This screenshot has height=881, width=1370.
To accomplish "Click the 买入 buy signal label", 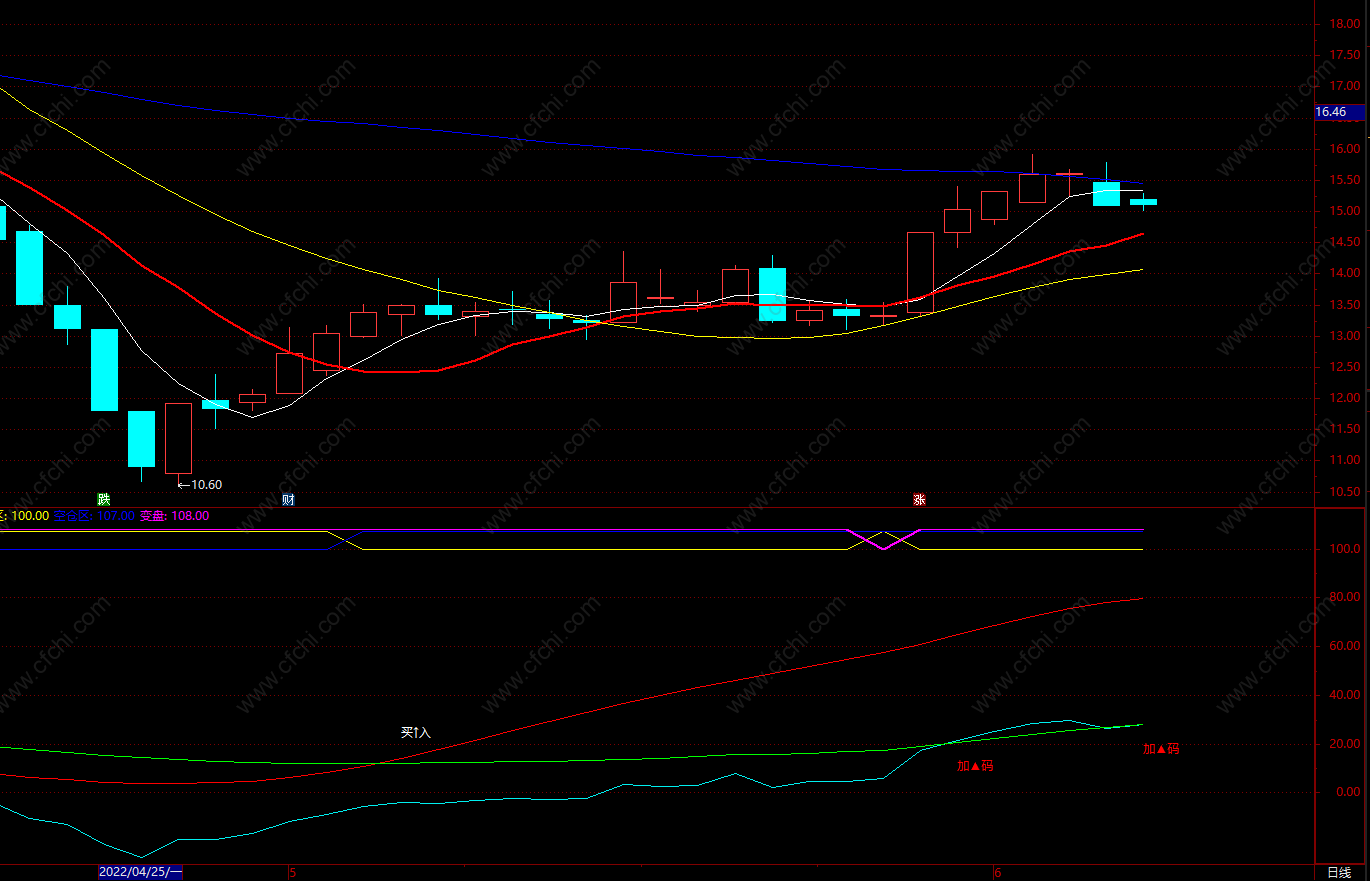I will coord(416,733).
